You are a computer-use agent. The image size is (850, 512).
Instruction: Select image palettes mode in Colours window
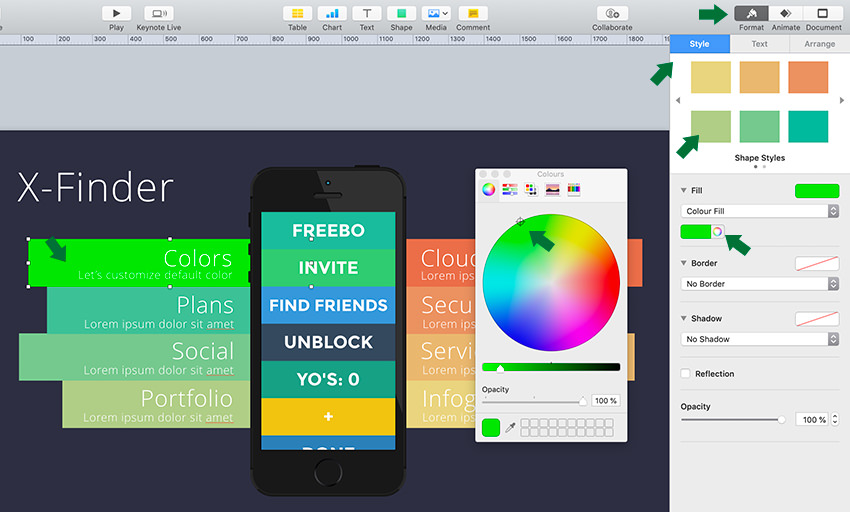coord(552,189)
